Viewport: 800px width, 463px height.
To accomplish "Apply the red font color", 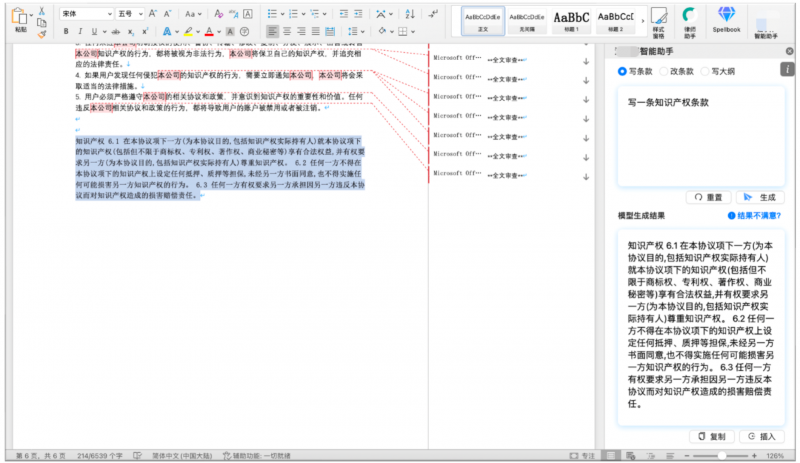I will tap(209, 32).
